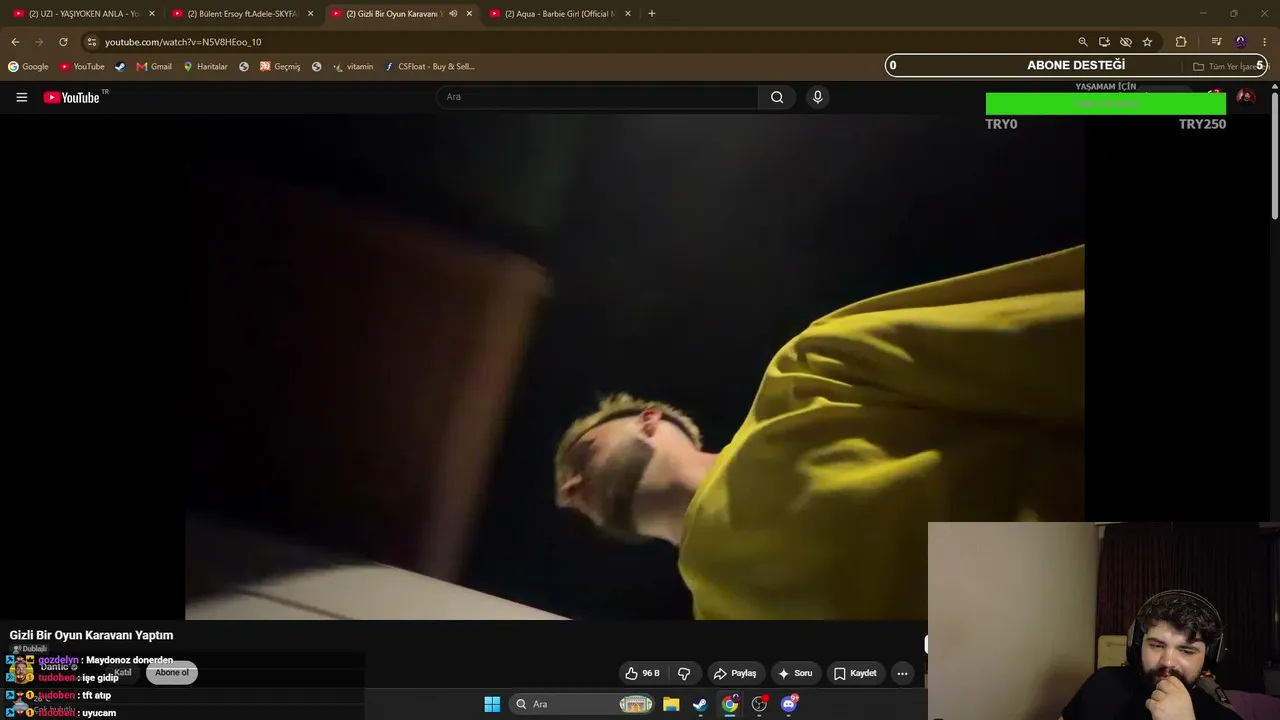Switch to Chrome in the taskbar
Viewport: 1280px width, 720px height.
[x=730, y=704]
